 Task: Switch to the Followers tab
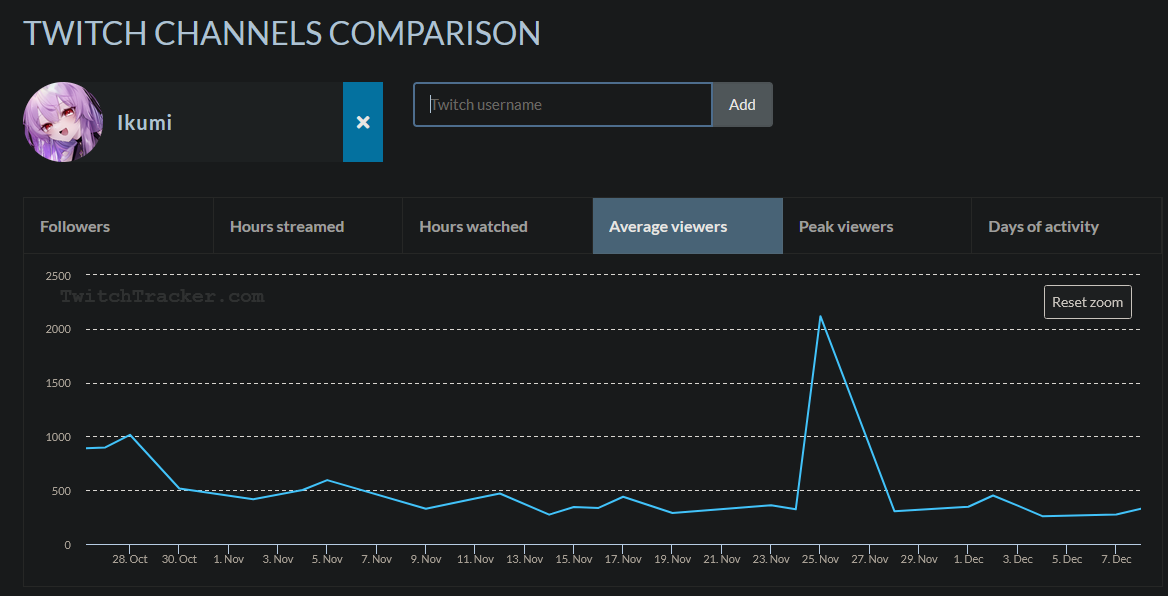coord(118,226)
